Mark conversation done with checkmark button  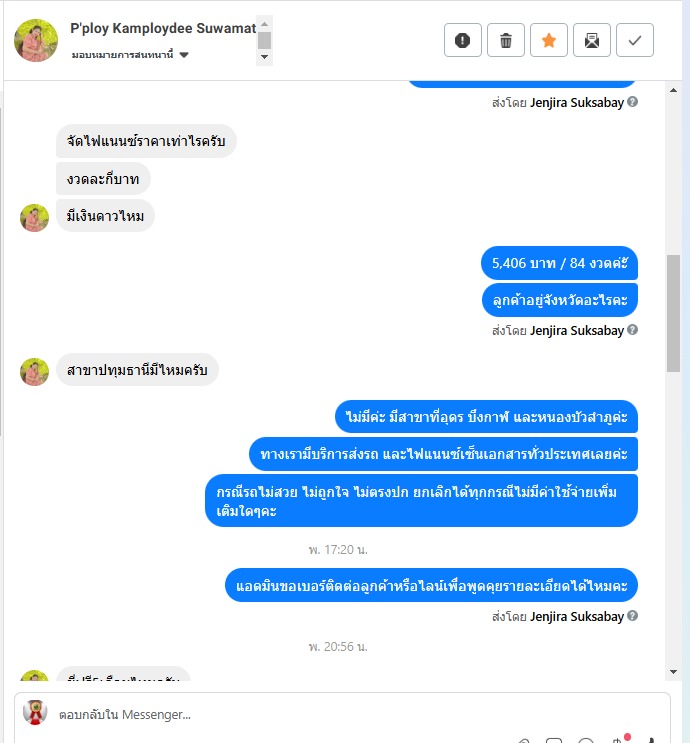pos(635,40)
